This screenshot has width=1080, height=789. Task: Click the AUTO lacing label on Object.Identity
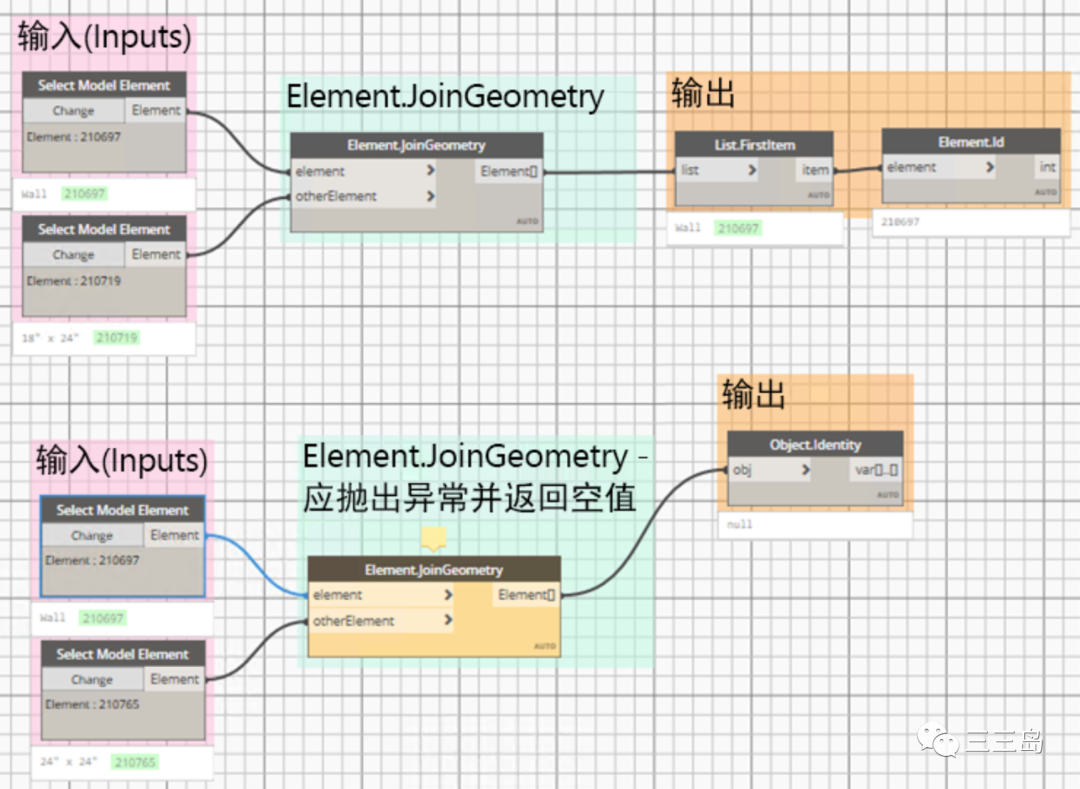coord(887,494)
